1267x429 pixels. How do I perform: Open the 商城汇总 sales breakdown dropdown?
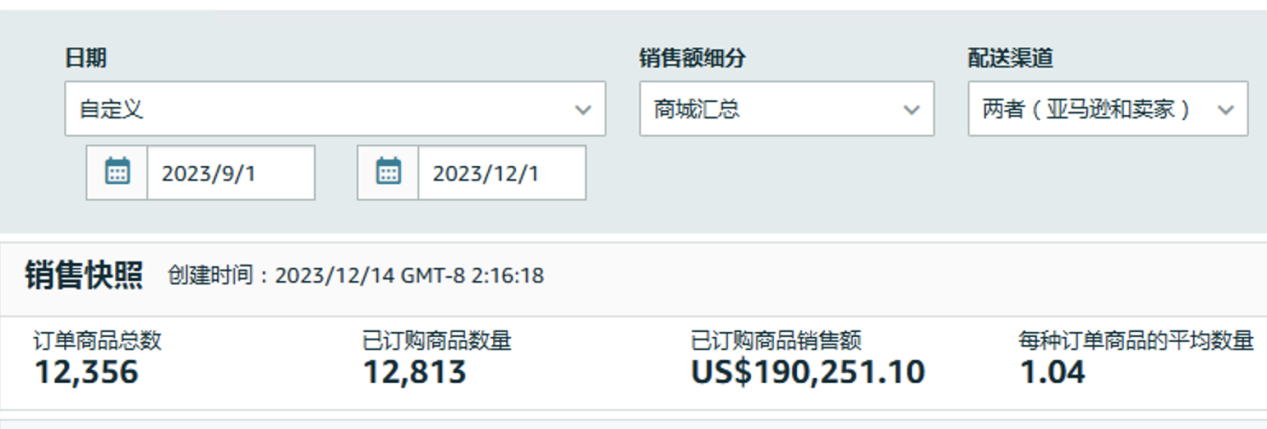pyautogui.click(x=787, y=109)
